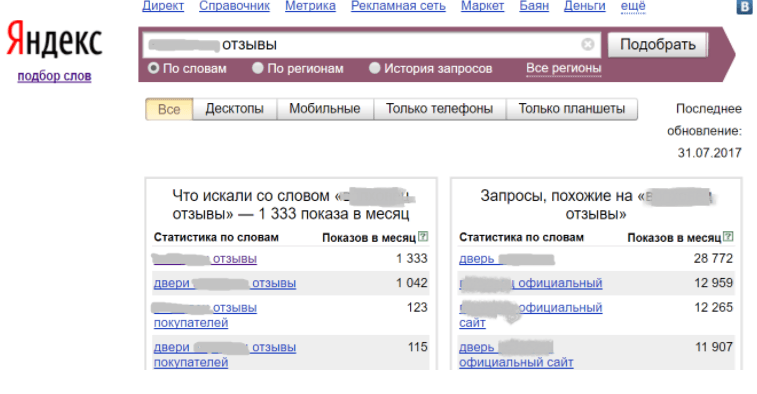The width and height of the screenshot is (757, 394).
Task: Expand the 'ещё' services menu
Action: [x=633, y=6]
